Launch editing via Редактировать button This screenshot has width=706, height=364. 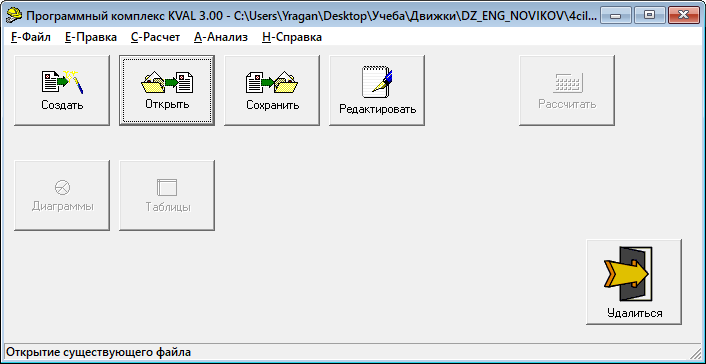(377, 91)
